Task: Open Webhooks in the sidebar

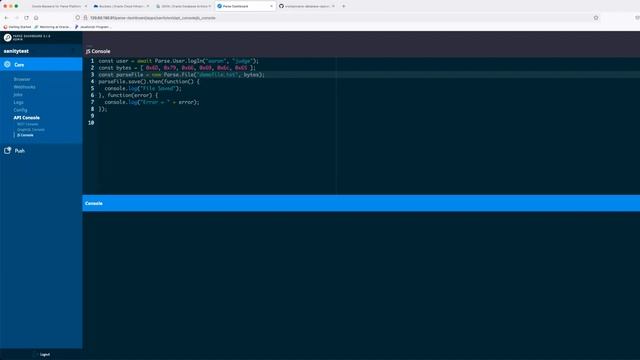Action: [24, 87]
